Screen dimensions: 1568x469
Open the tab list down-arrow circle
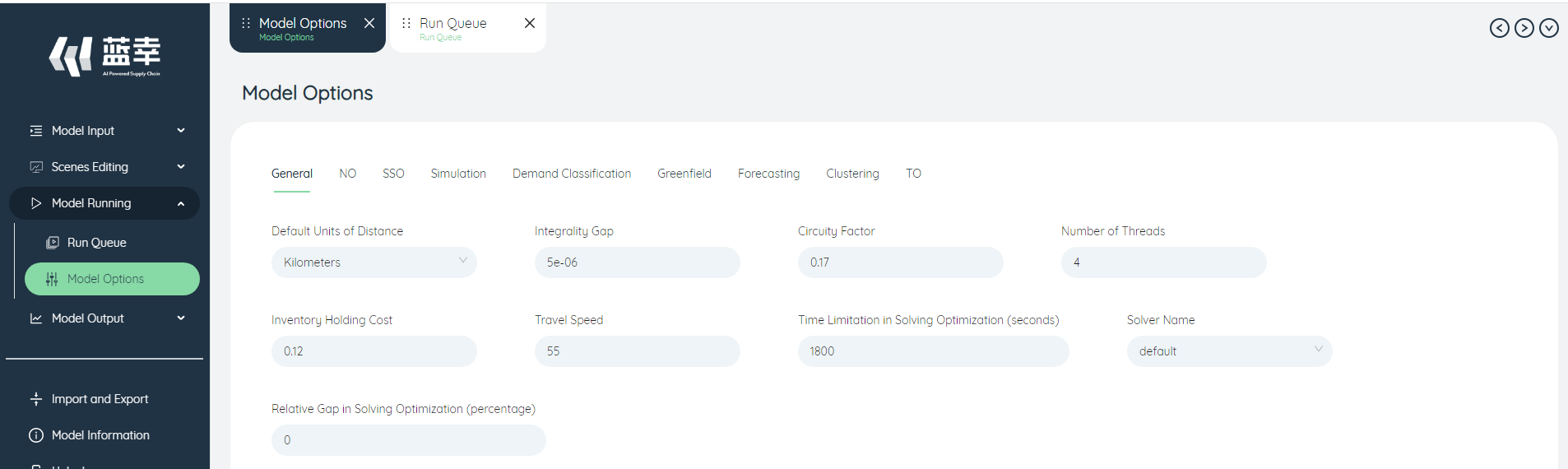coord(1549,28)
